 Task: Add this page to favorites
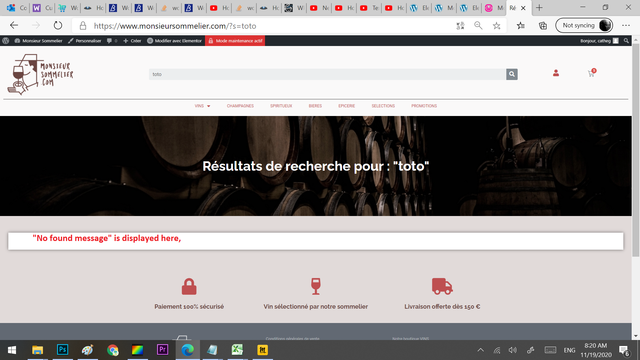pyautogui.click(x=496, y=26)
